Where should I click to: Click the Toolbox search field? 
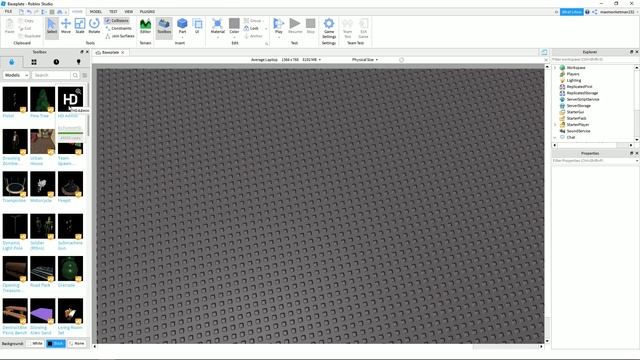[51, 75]
